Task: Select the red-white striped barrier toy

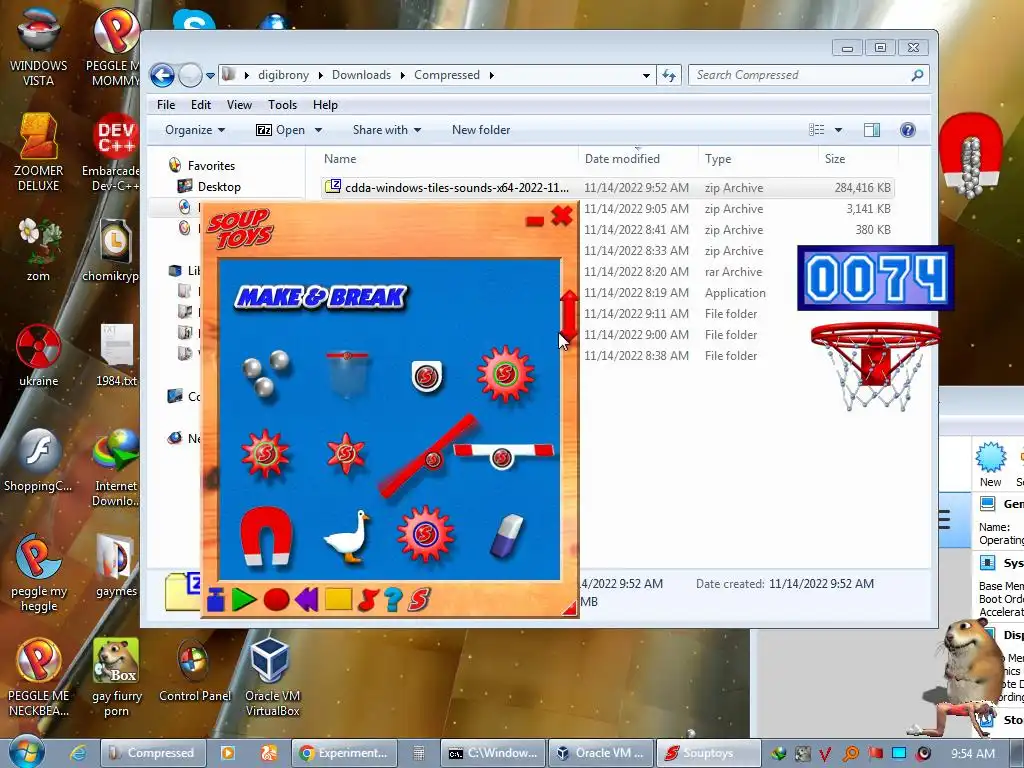Action: [504, 453]
